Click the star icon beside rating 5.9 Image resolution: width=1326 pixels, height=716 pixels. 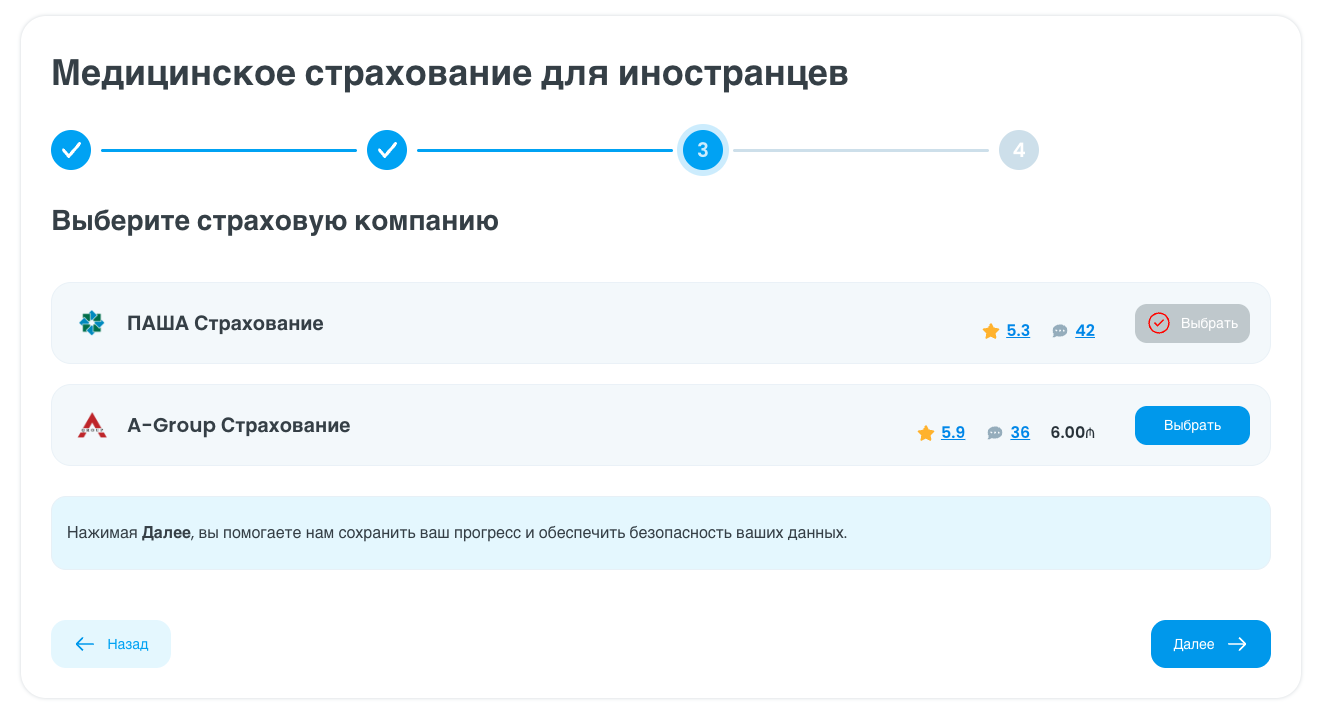[926, 433]
